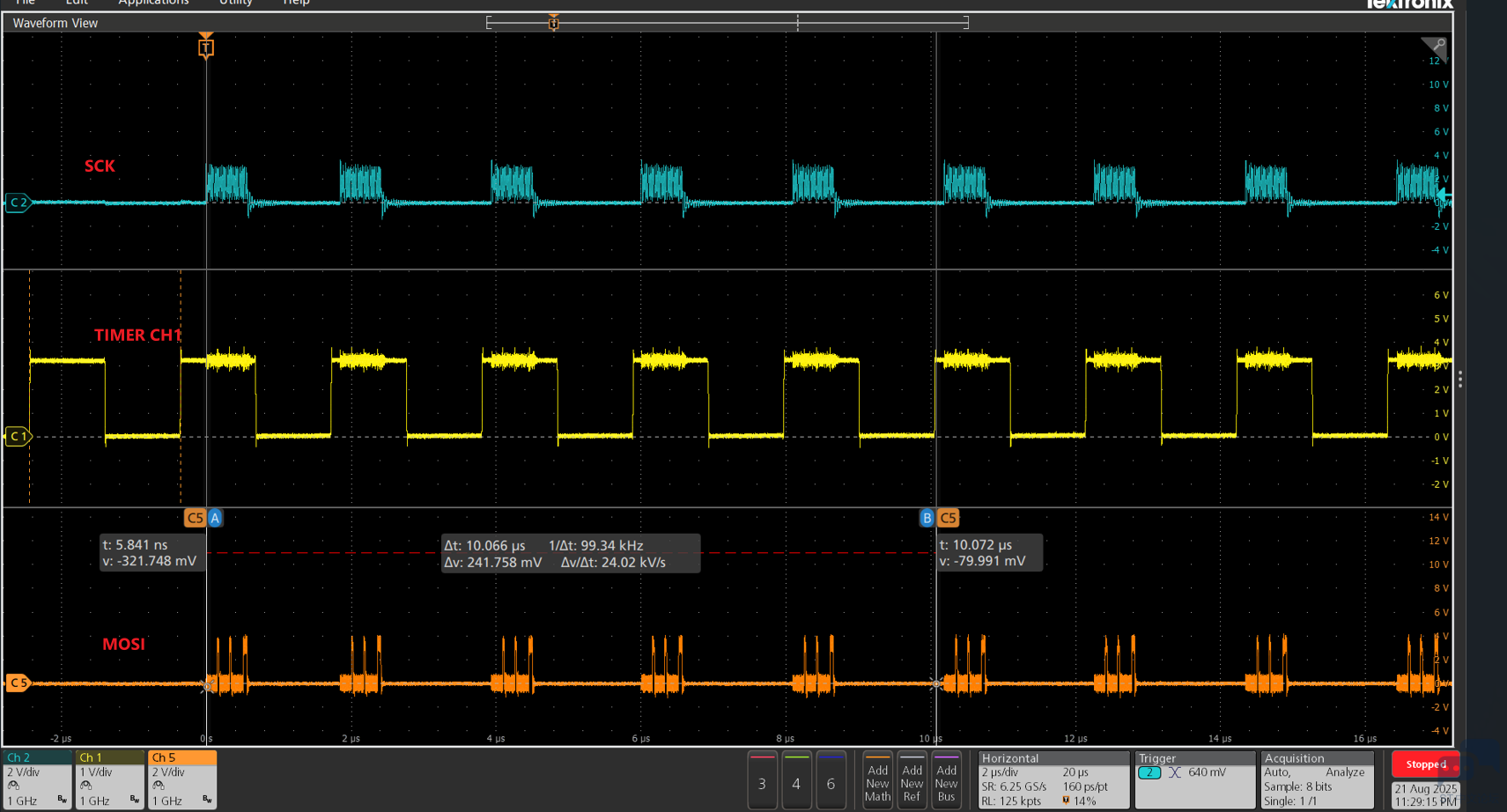Viewport: 1507px width, 812px height.
Task: Open the Trigger settings badge
Action: [x=1195, y=780]
